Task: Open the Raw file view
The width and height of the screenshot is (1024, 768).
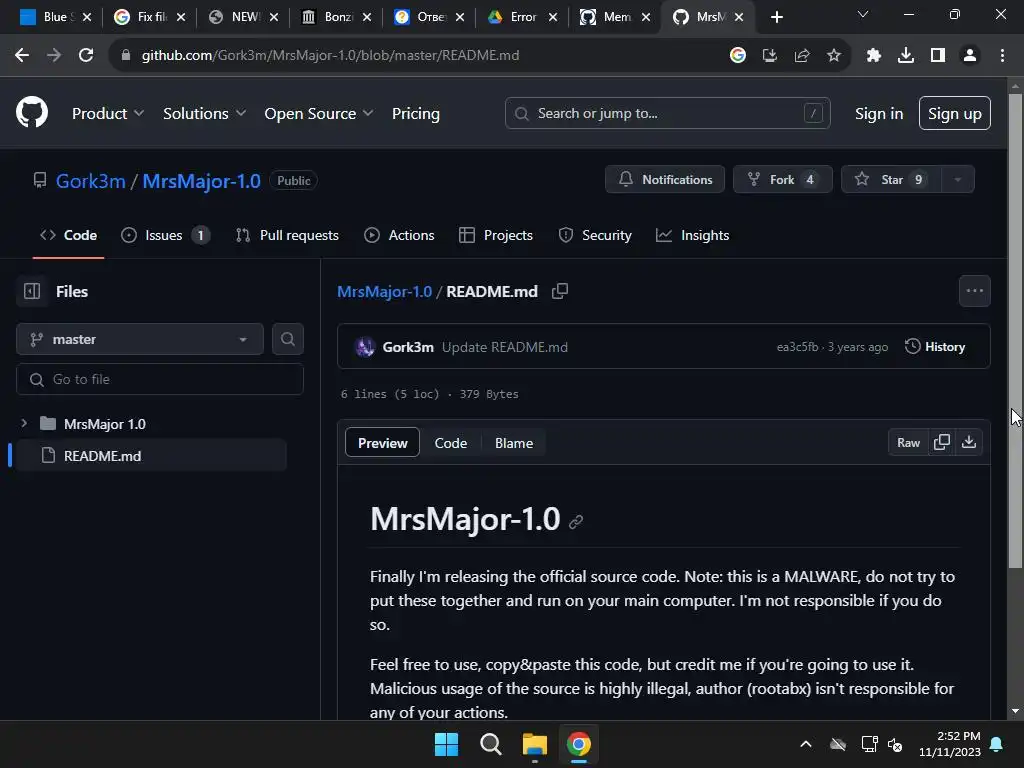Action: (908, 442)
